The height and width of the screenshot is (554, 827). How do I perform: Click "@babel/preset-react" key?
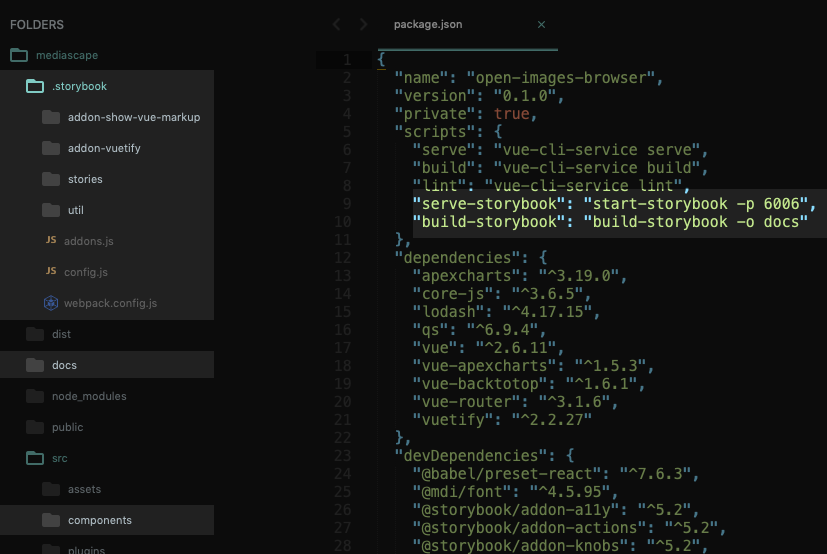point(507,474)
